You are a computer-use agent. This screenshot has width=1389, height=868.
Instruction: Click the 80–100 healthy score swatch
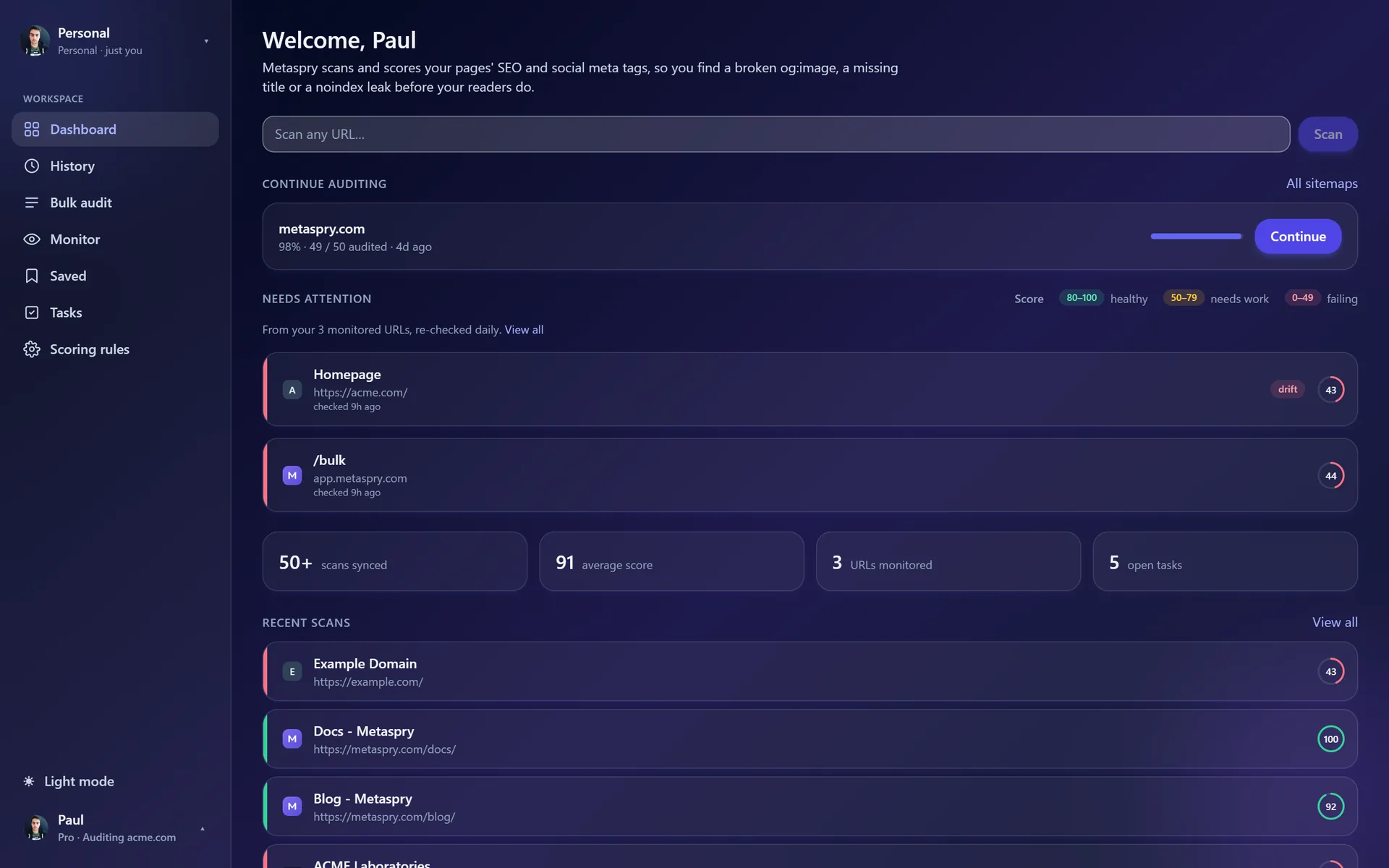click(x=1082, y=298)
